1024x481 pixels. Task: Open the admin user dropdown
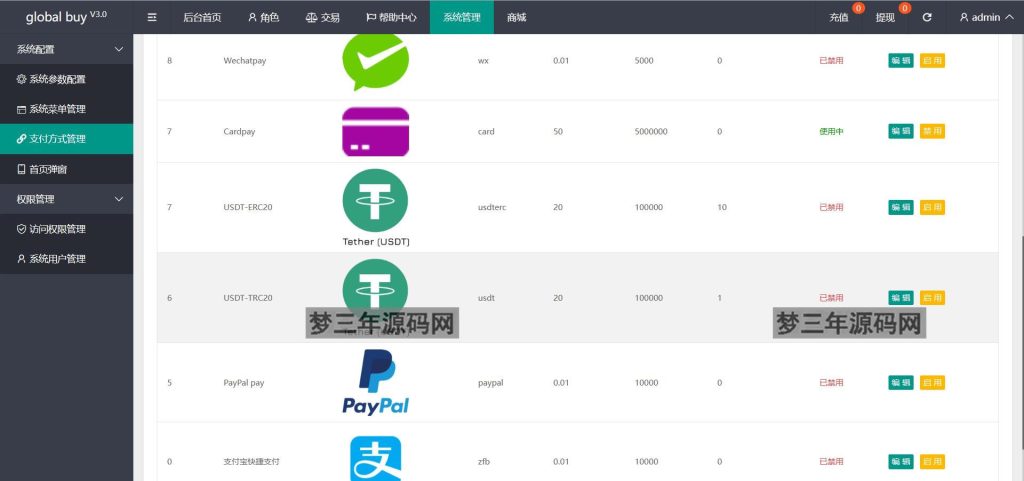[x=985, y=18]
